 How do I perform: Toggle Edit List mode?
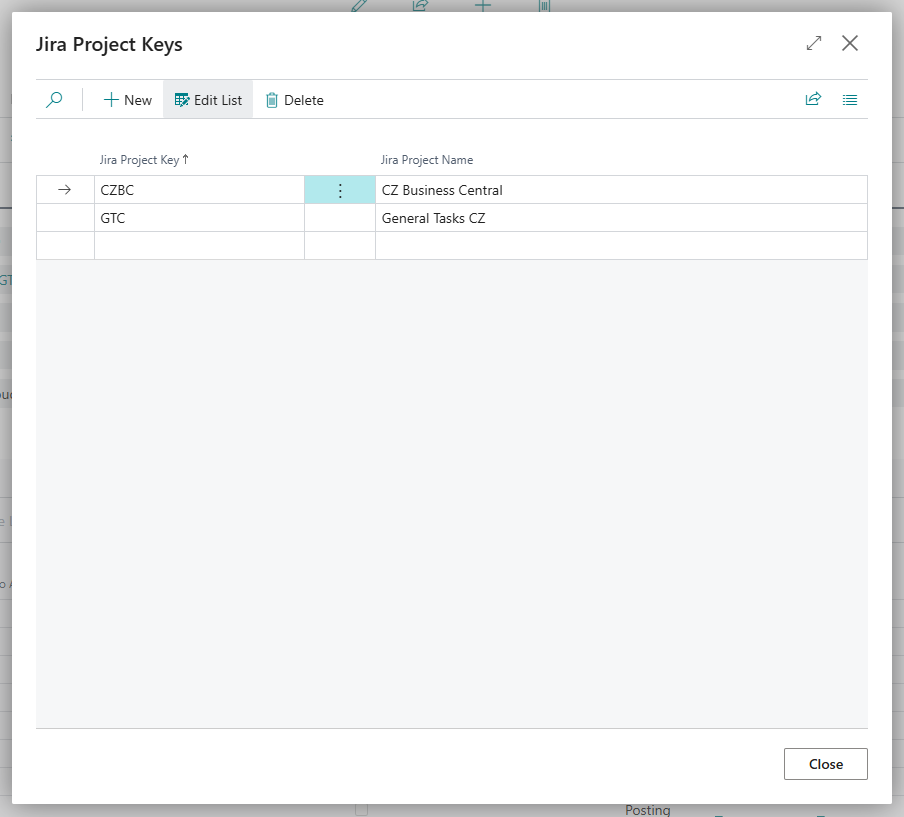coord(208,100)
